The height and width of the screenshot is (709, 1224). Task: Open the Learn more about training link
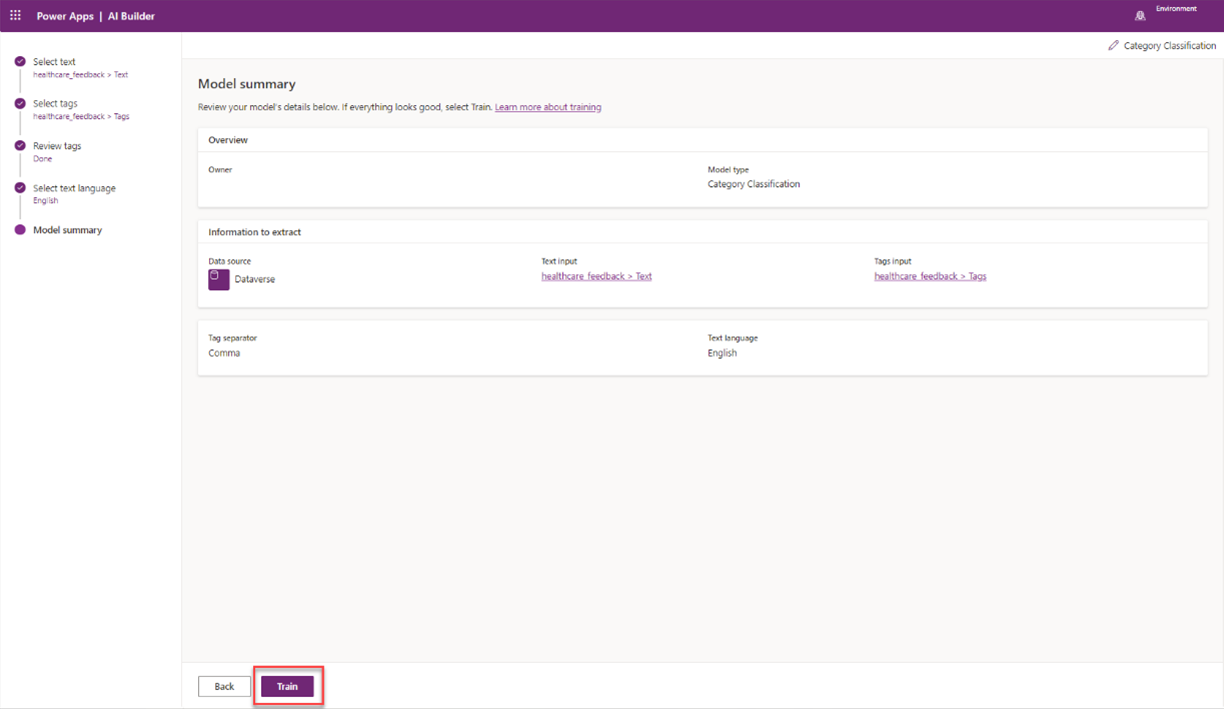[x=548, y=106]
